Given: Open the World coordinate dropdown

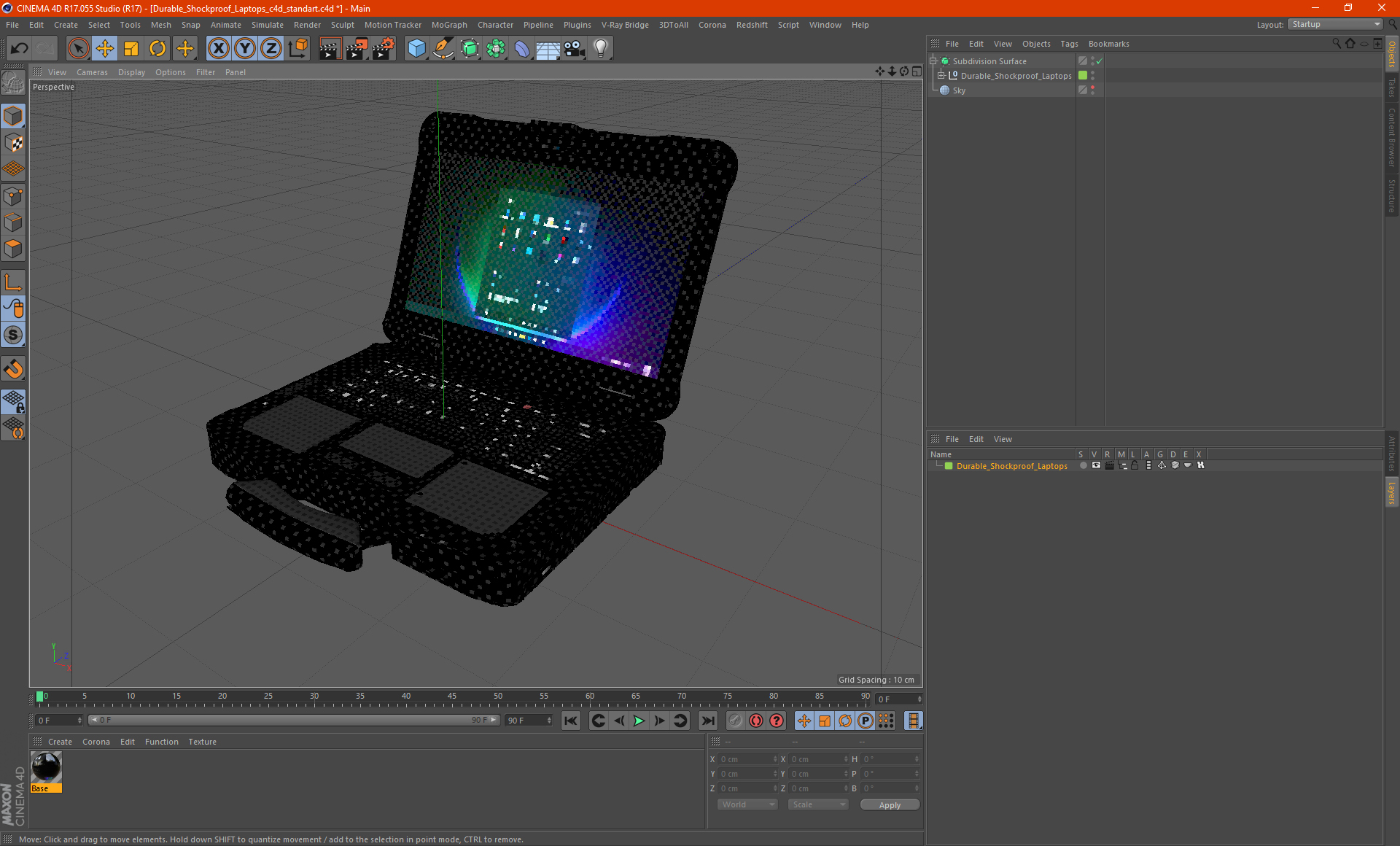Looking at the screenshot, I should pos(747,804).
